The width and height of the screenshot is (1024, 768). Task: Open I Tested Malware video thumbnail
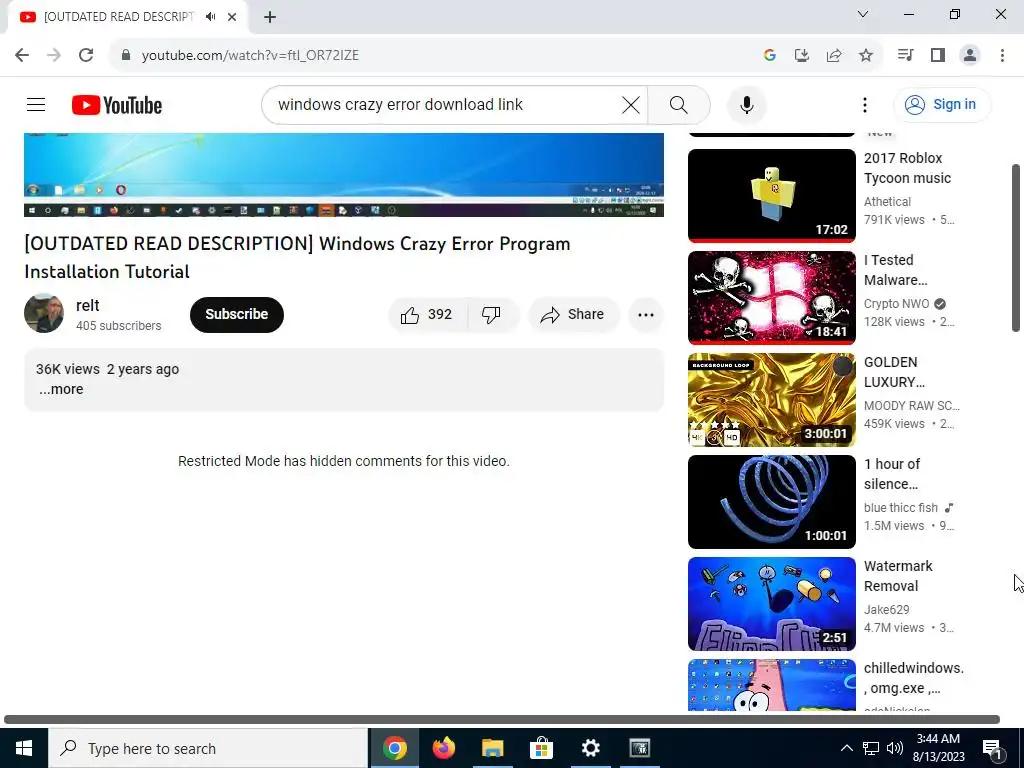click(x=771, y=297)
